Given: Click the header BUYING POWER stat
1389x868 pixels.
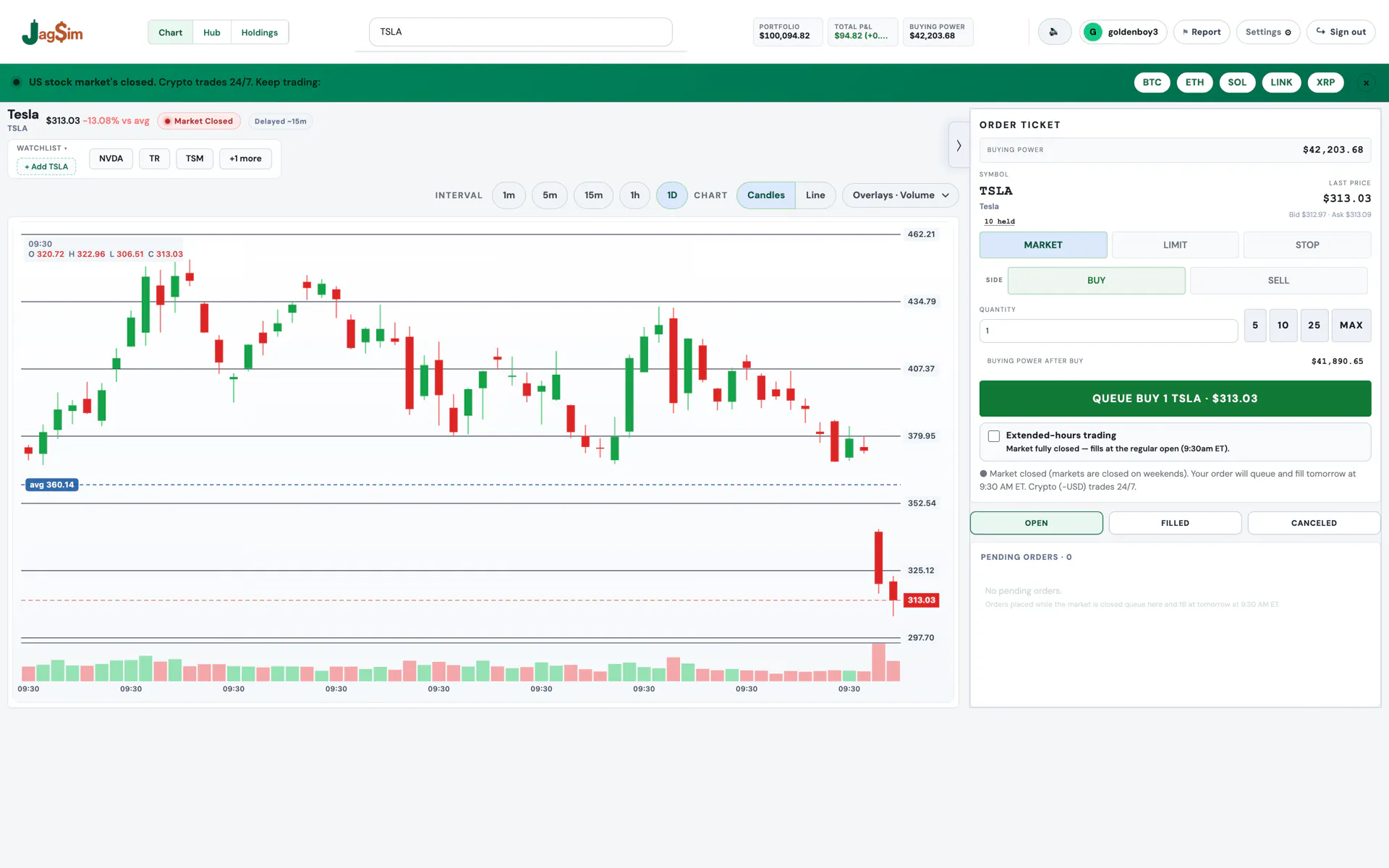Looking at the screenshot, I should pyautogui.click(x=938, y=32).
